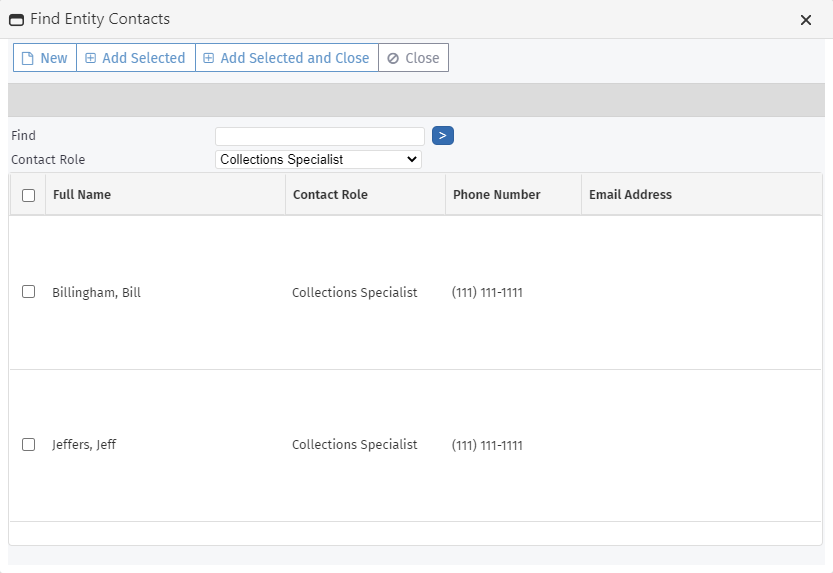Screen dimensions: 833x573
Task: Click Collections Specialist in Billingham row
Action: pos(354,293)
